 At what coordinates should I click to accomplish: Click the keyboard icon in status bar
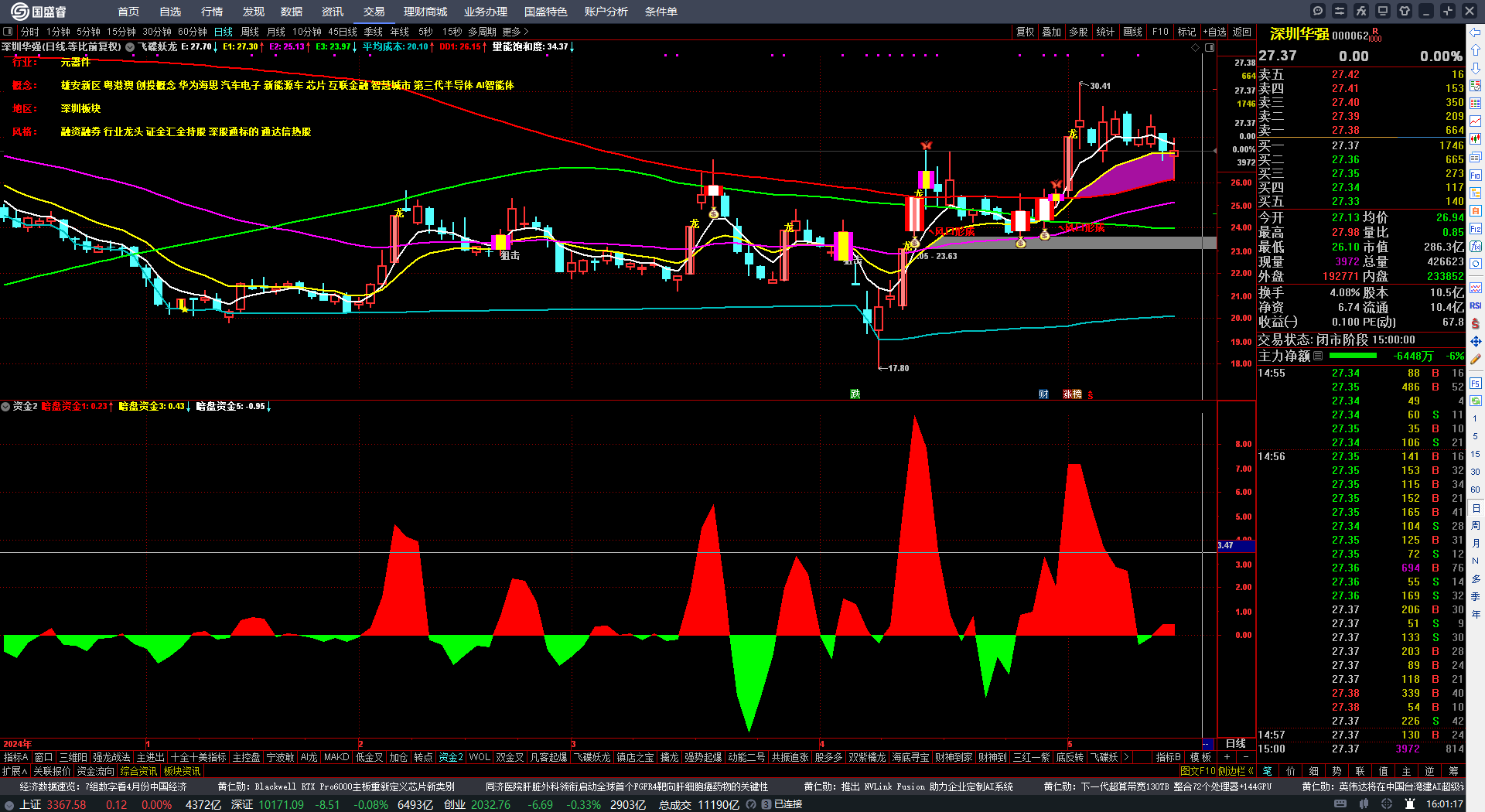click(x=1340, y=804)
